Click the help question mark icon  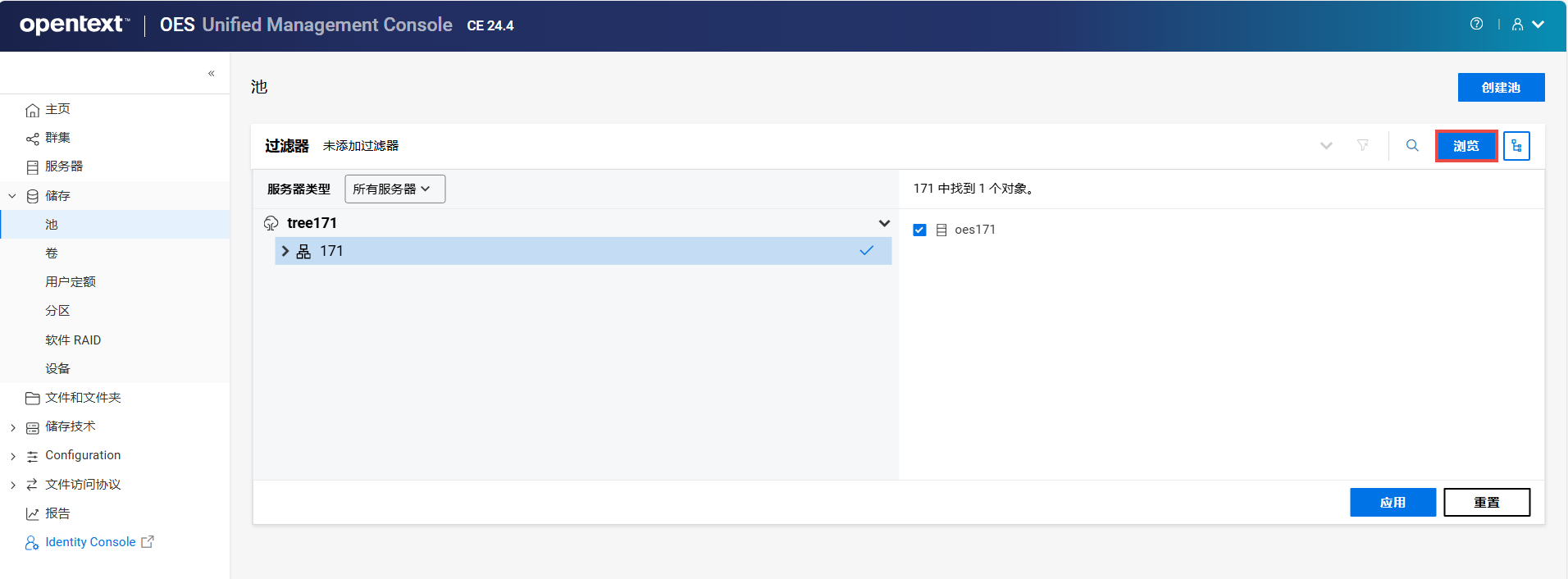click(x=1476, y=25)
